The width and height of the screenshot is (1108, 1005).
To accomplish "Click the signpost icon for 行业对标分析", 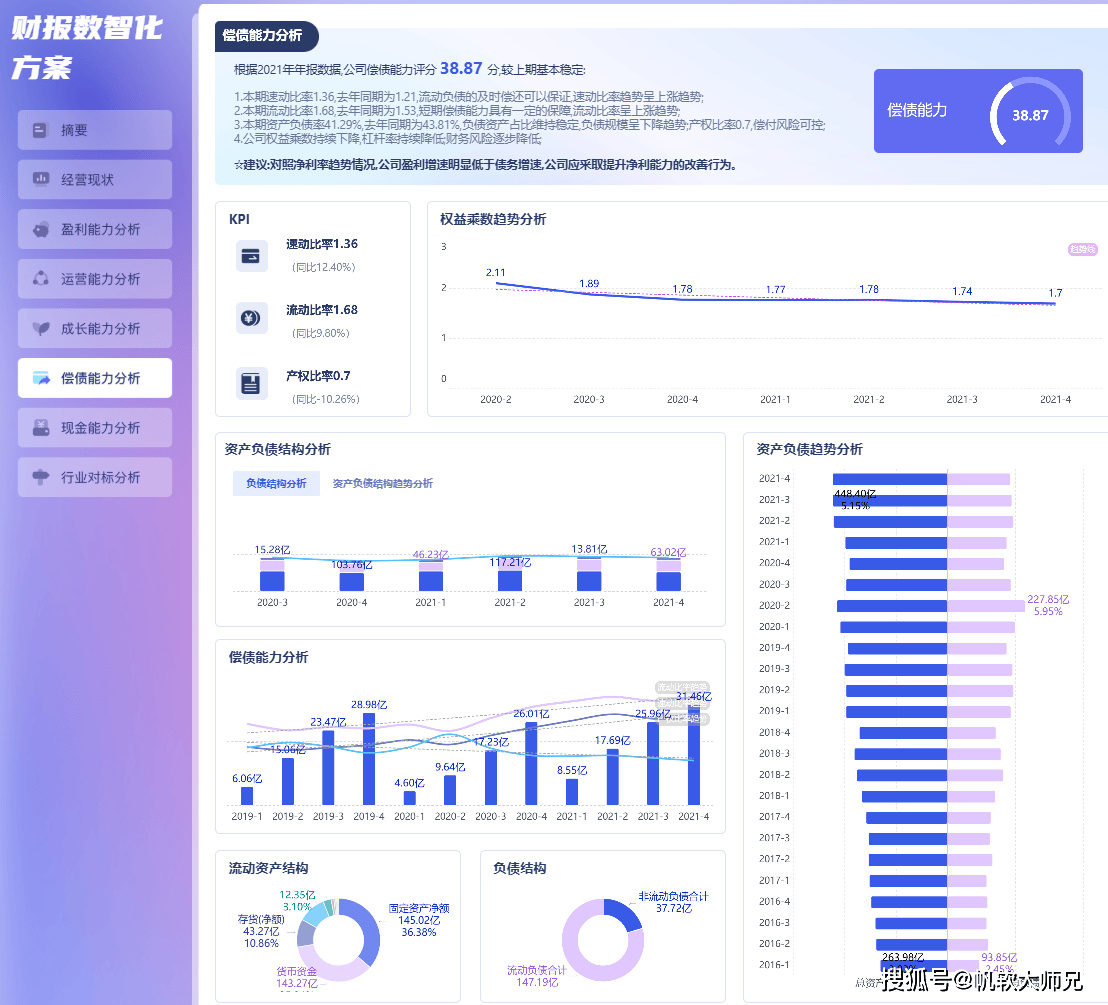I will (41, 477).
